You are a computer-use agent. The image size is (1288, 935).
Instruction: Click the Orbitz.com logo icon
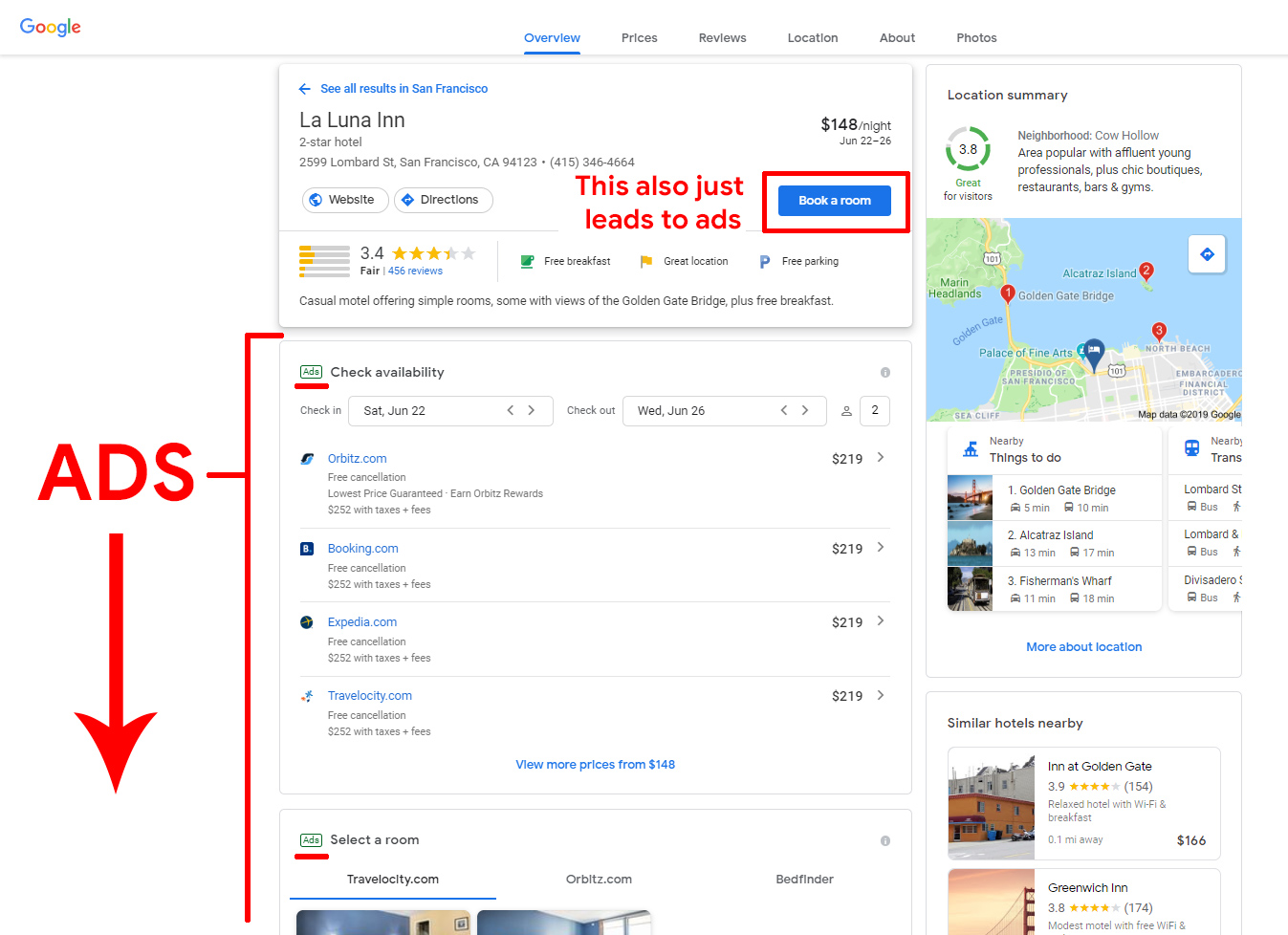click(x=308, y=459)
